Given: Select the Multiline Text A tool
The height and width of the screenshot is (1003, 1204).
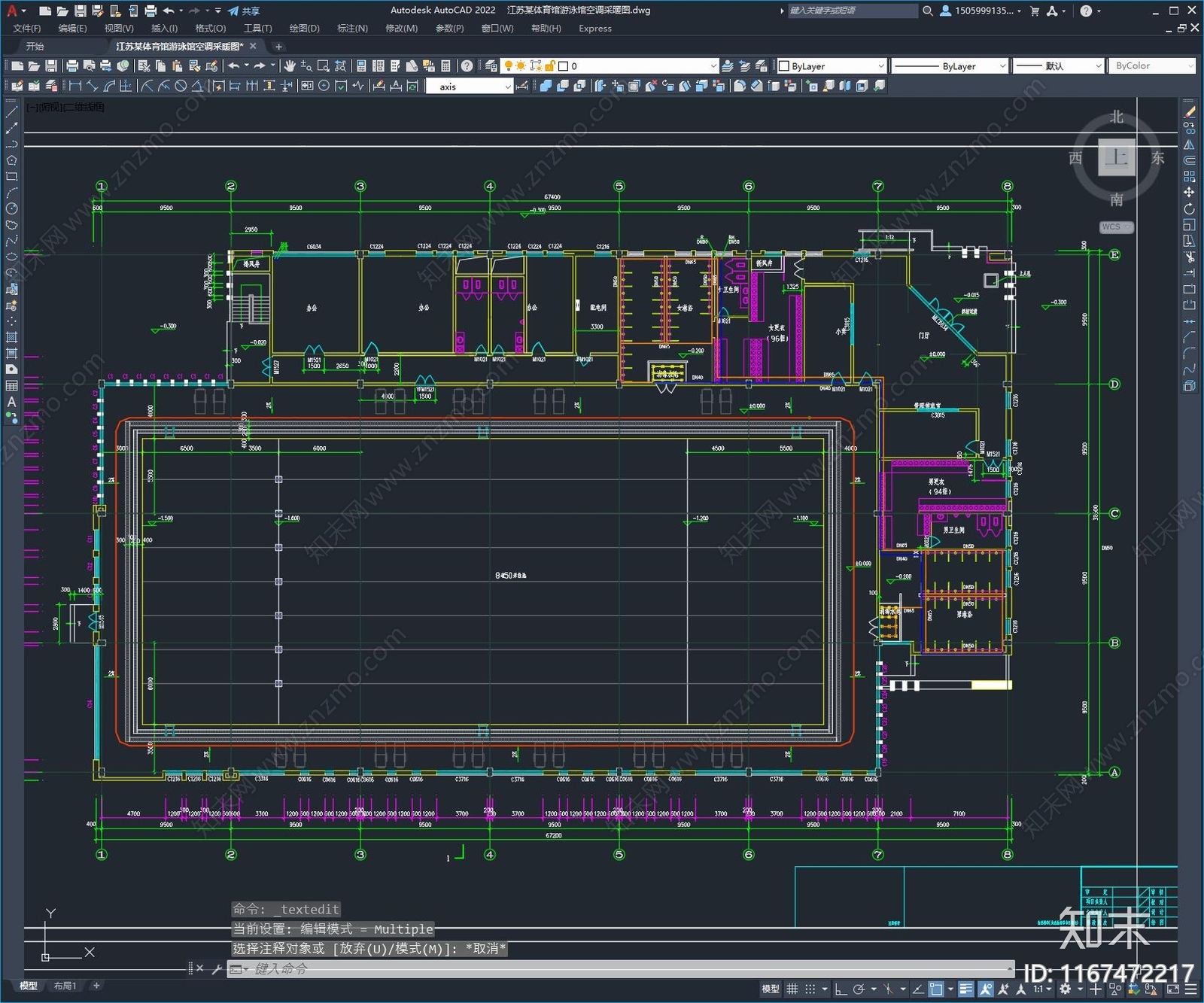Looking at the screenshot, I should click(11, 402).
